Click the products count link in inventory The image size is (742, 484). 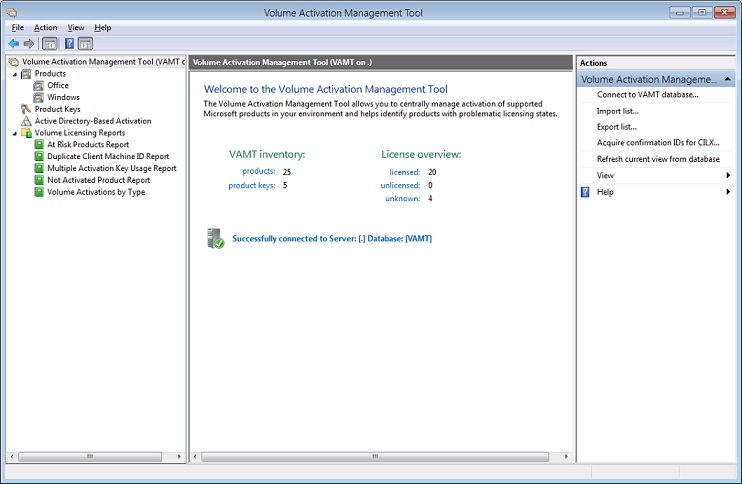click(x=258, y=172)
